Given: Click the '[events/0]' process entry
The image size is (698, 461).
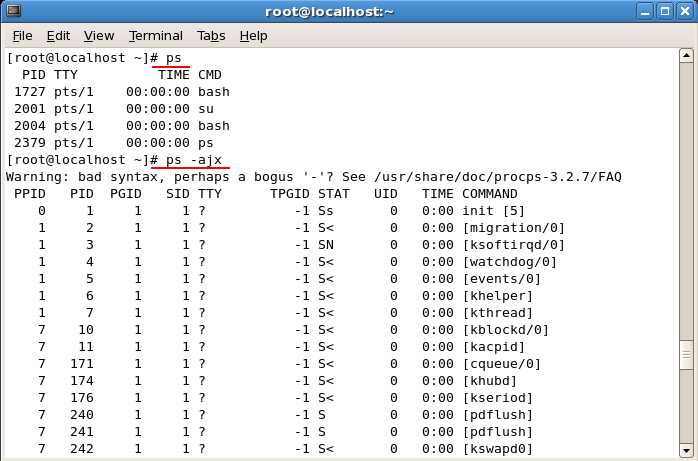Looking at the screenshot, I should (x=502, y=279).
